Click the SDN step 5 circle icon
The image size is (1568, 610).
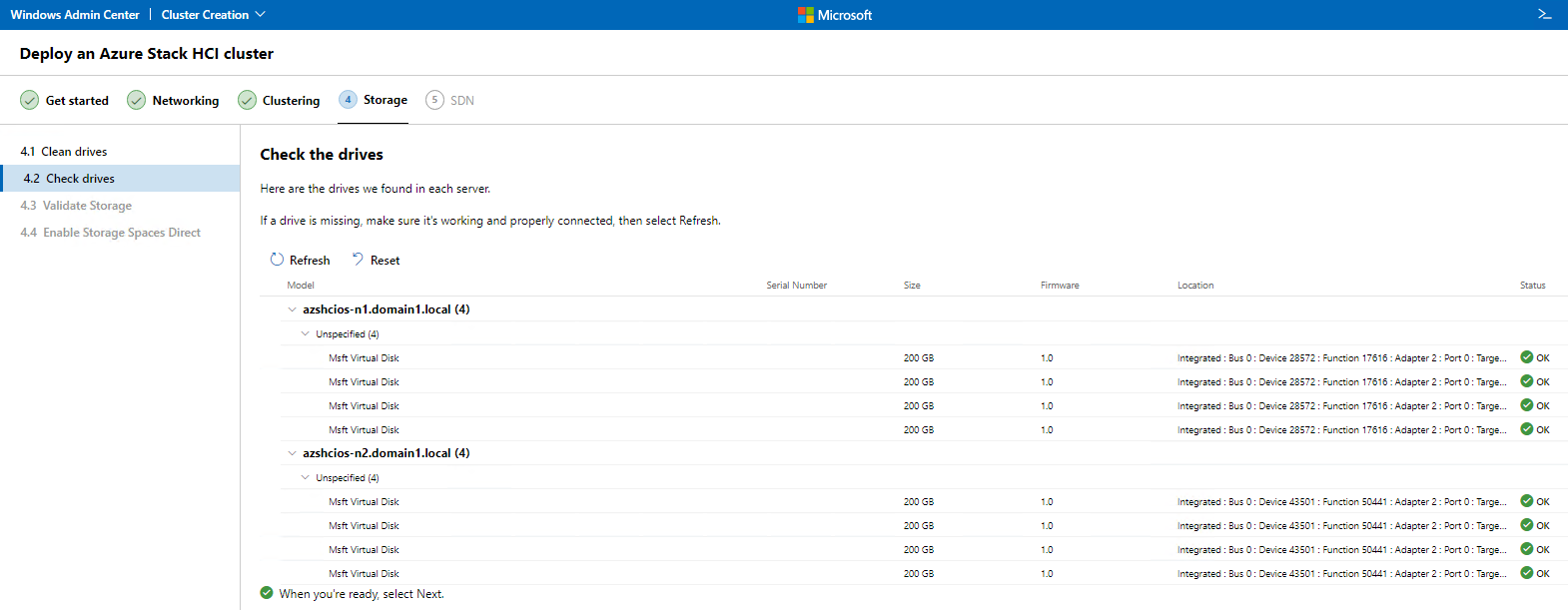coord(434,100)
